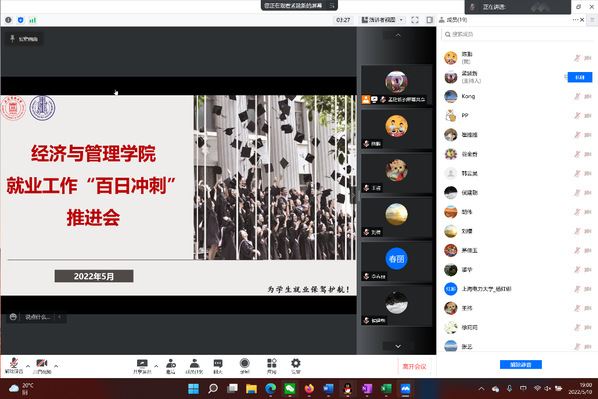This screenshot has width=598, height=399.
Task: Expand the microphone options arrow
Action: (x=28, y=366)
